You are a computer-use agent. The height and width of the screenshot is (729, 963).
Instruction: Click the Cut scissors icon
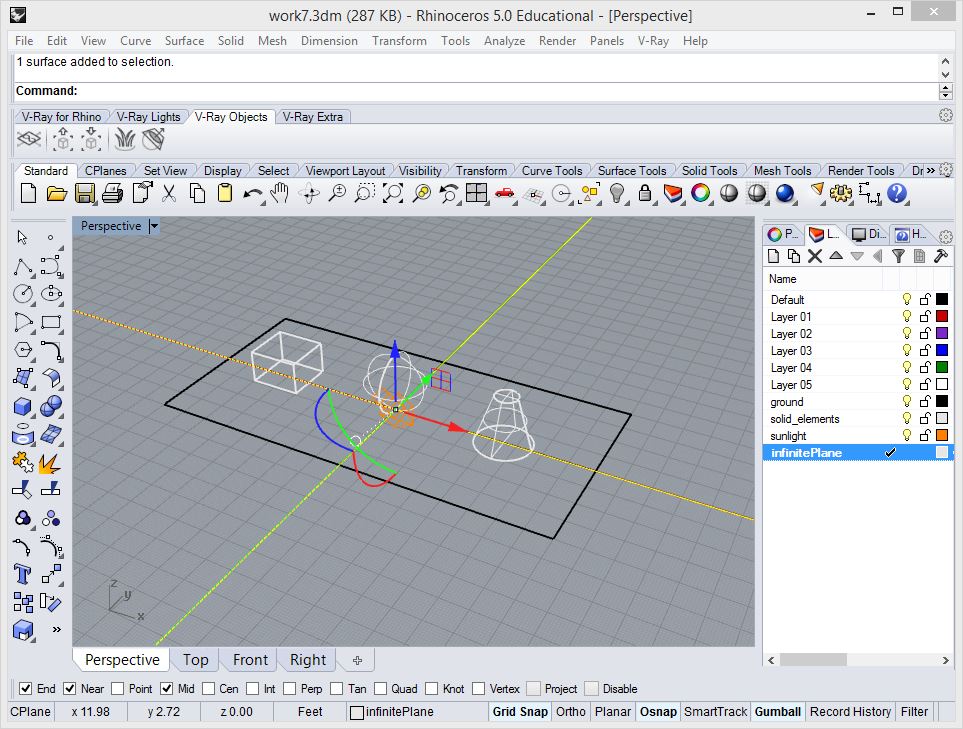pos(169,194)
